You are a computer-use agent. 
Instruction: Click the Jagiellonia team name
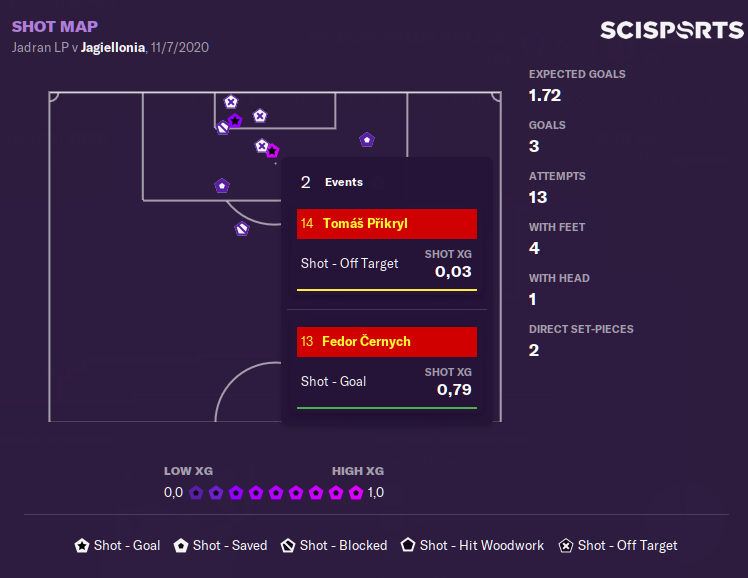pyautogui.click(x=113, y=47)
